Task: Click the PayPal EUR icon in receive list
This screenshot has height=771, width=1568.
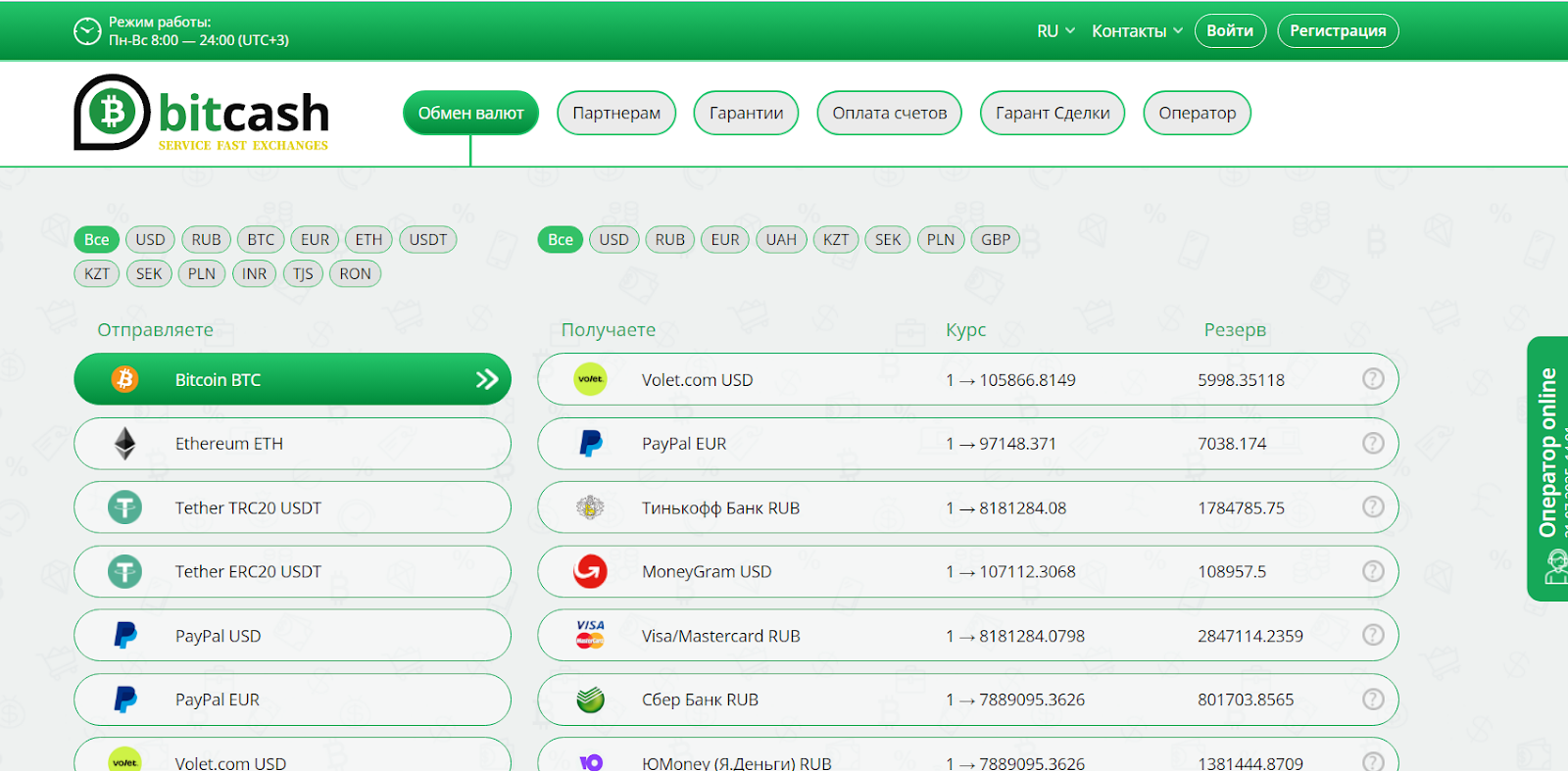Action: coord(590,444)
